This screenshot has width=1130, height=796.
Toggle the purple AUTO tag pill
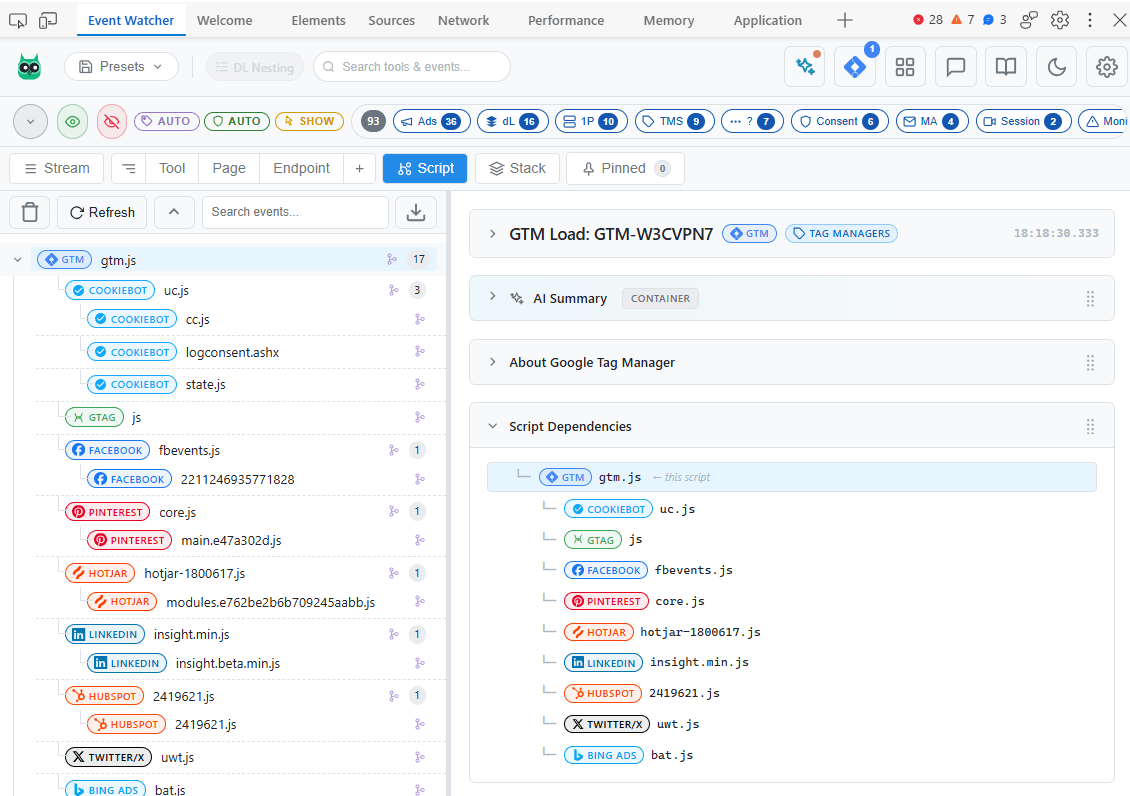pos(166,121)
